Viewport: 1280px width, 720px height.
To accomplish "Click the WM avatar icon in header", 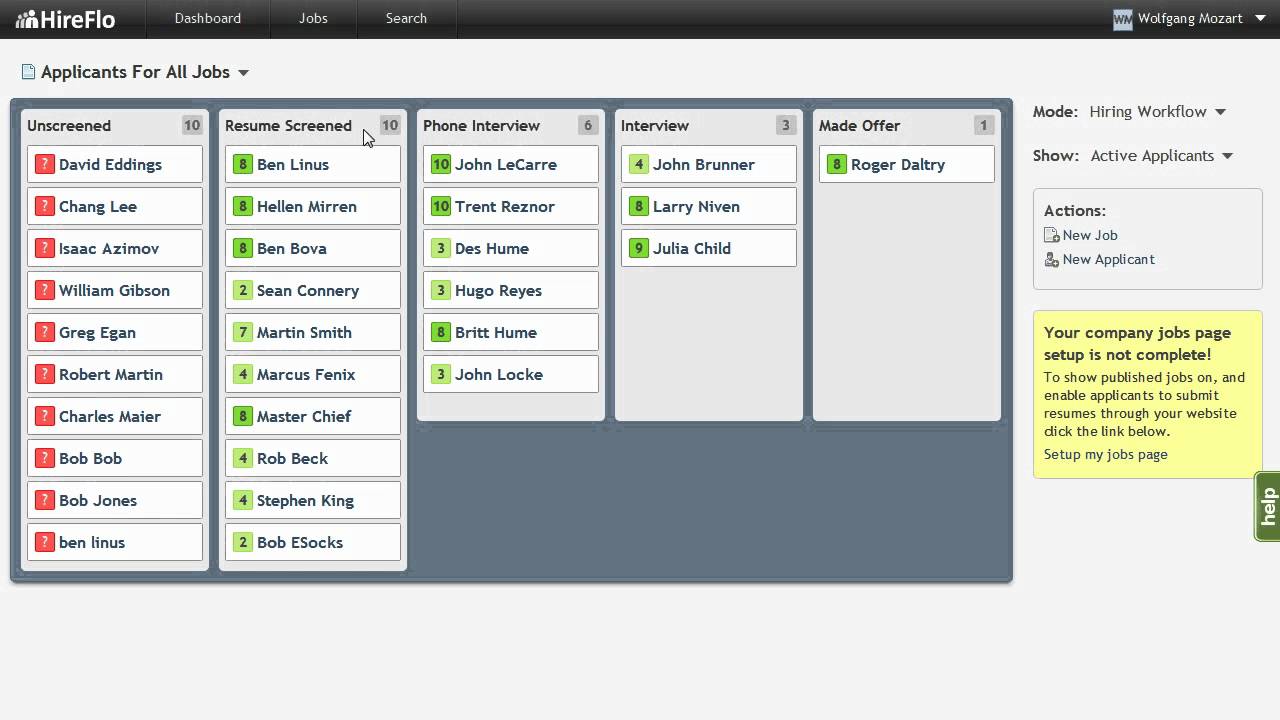I will [1123, 19].
